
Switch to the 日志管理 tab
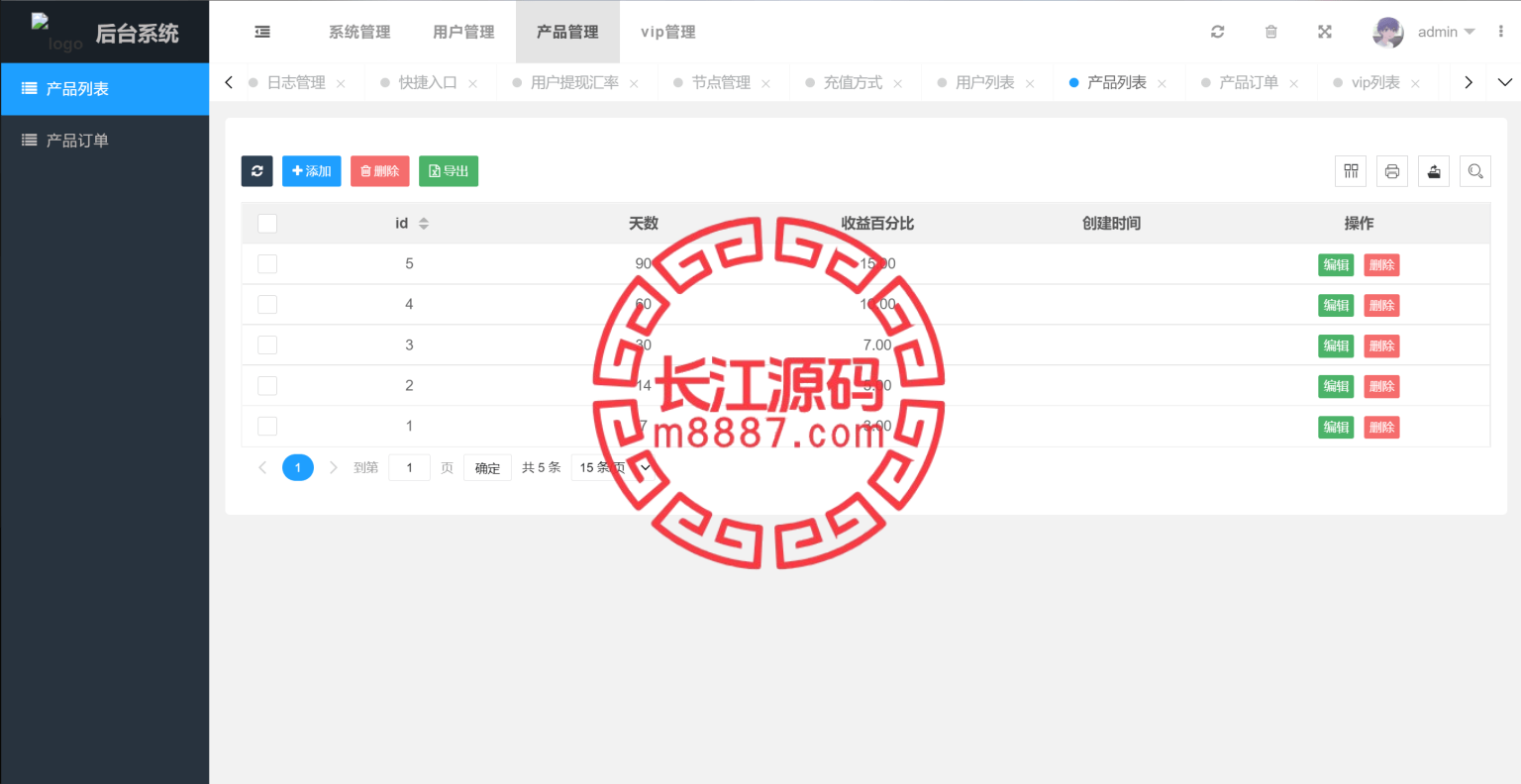click(x=296, y=83)
